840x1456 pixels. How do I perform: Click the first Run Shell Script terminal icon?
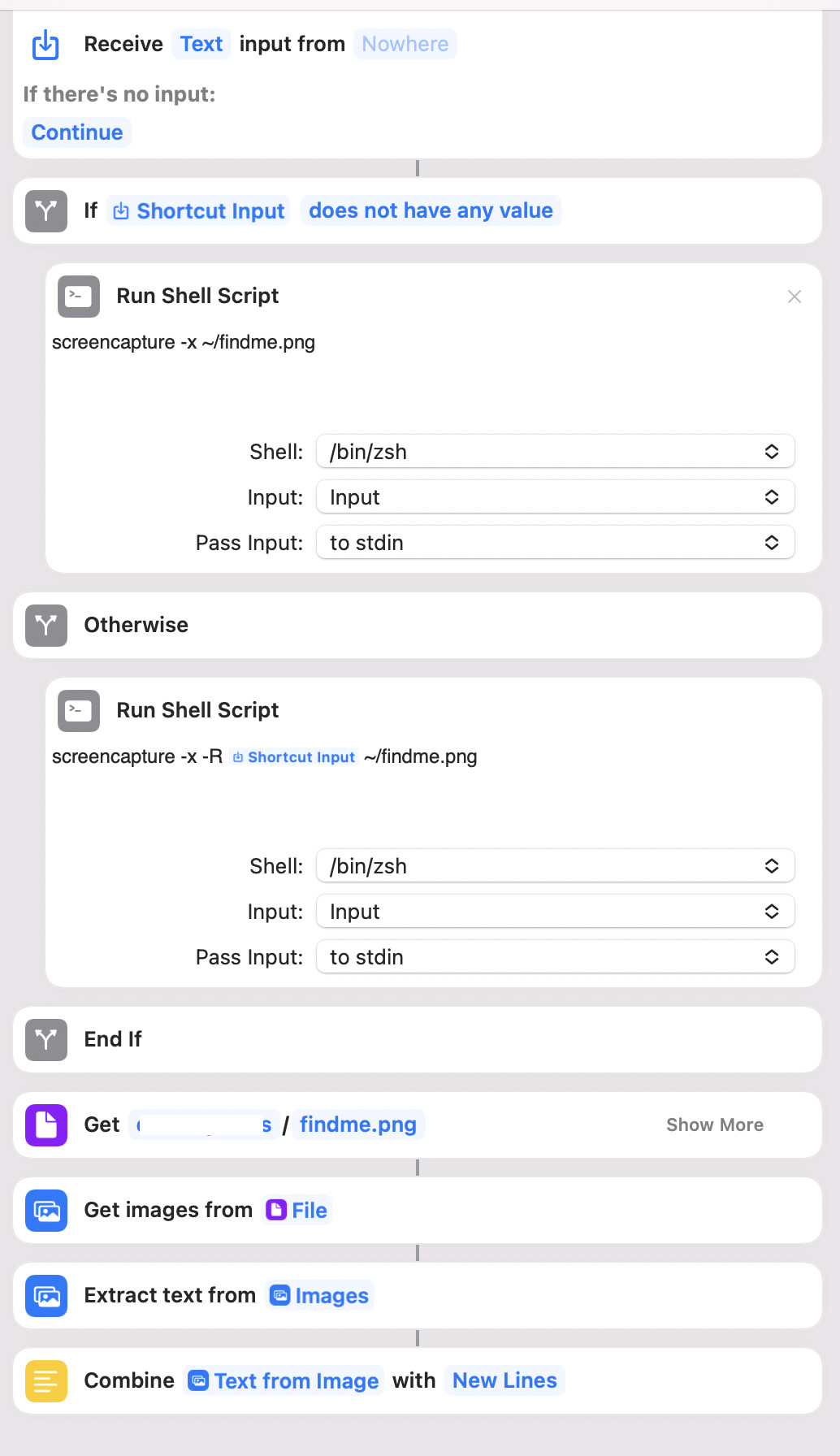tap(79, 296)
